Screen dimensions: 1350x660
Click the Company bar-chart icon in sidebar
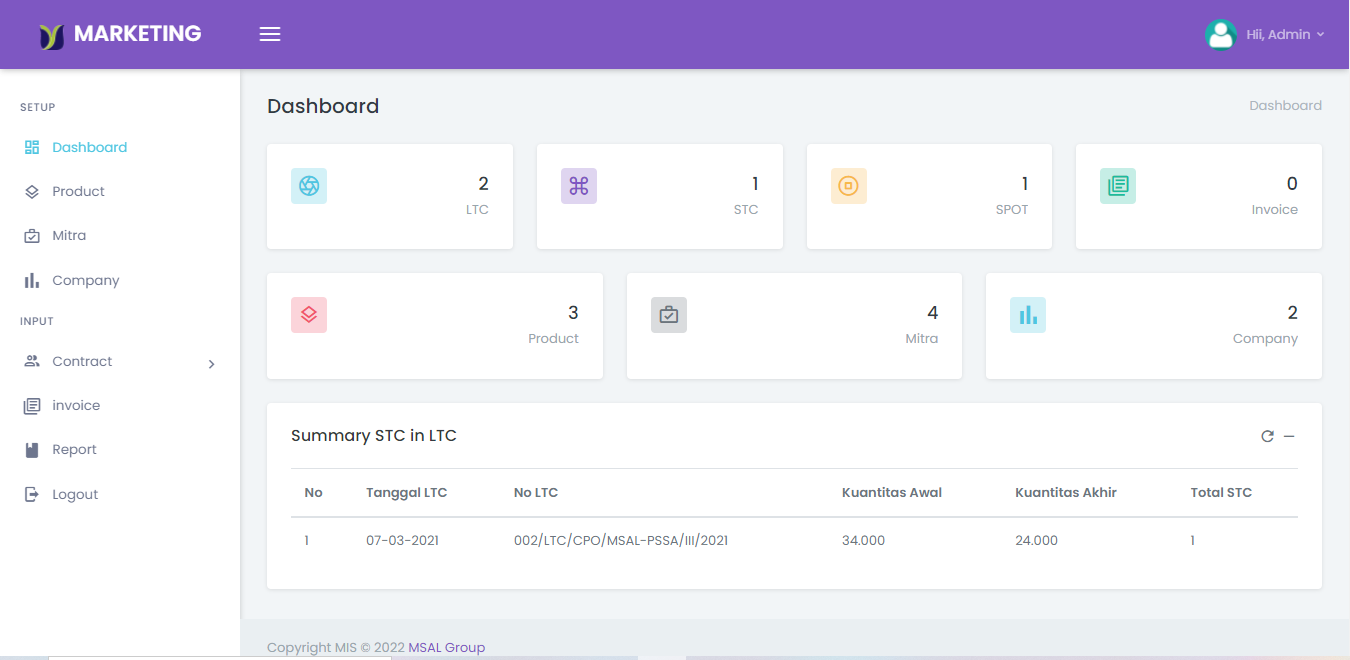click(x=30, y=280)
